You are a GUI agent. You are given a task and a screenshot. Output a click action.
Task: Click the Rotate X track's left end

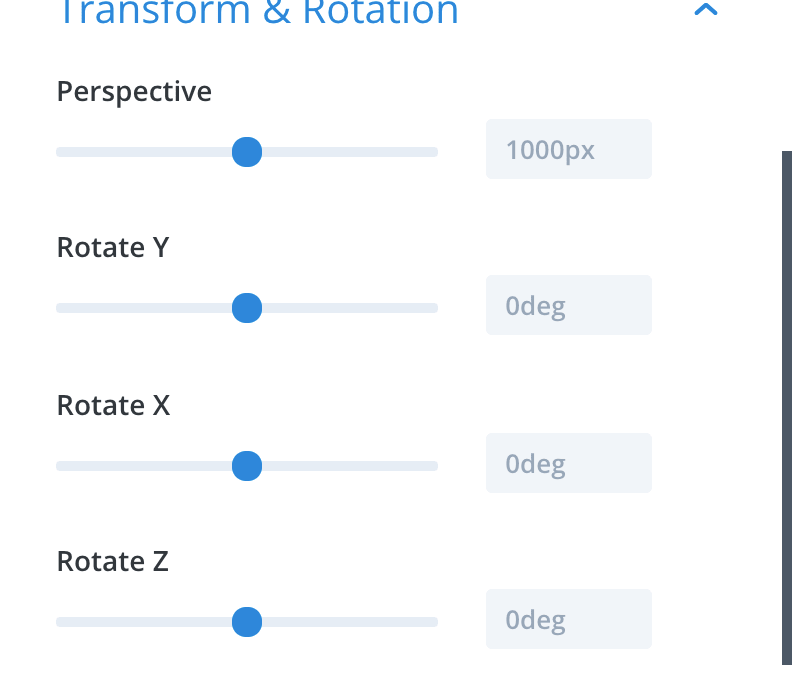[x=62, y=466]
